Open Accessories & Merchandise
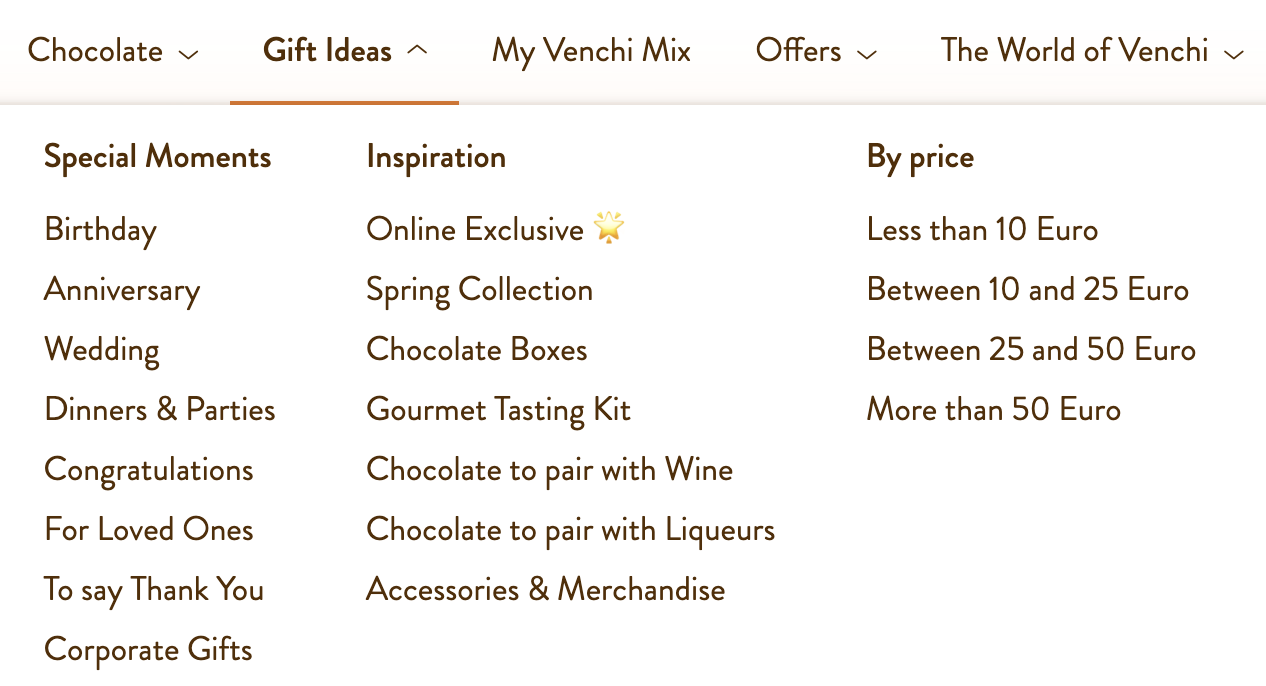 [x=546, y=590]
